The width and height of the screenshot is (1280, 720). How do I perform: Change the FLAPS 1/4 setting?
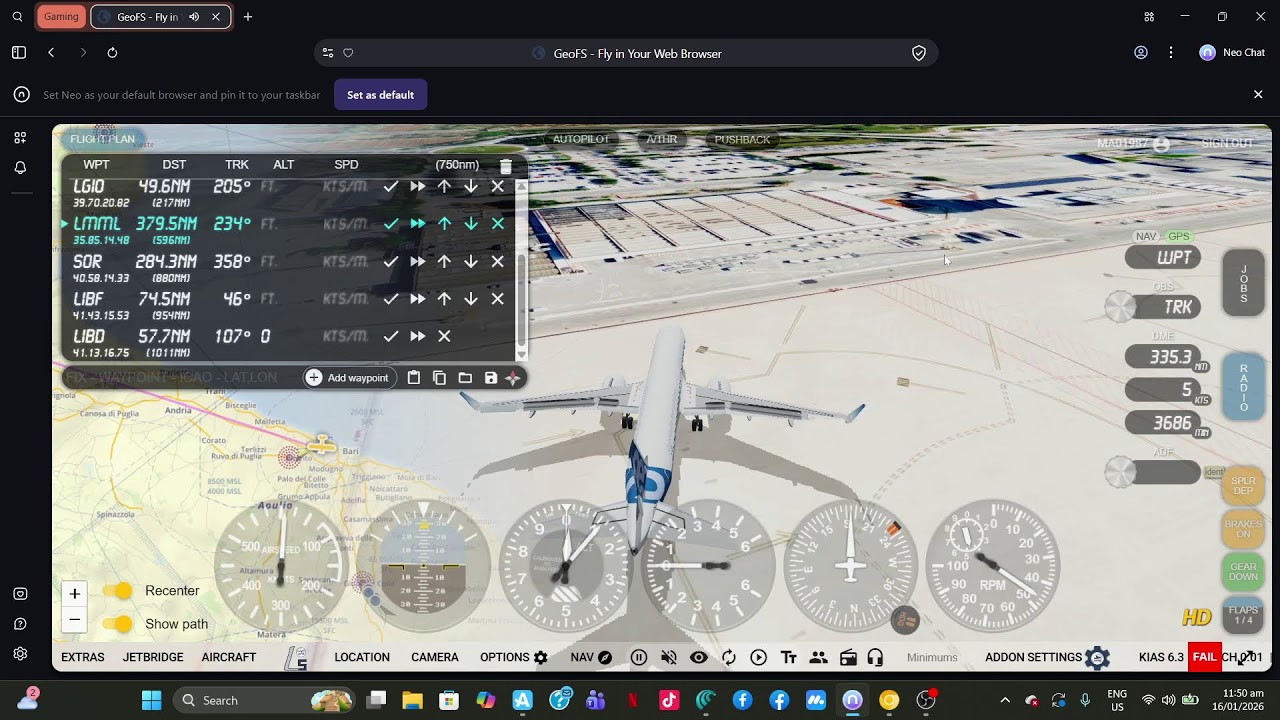click(1244, 615)
